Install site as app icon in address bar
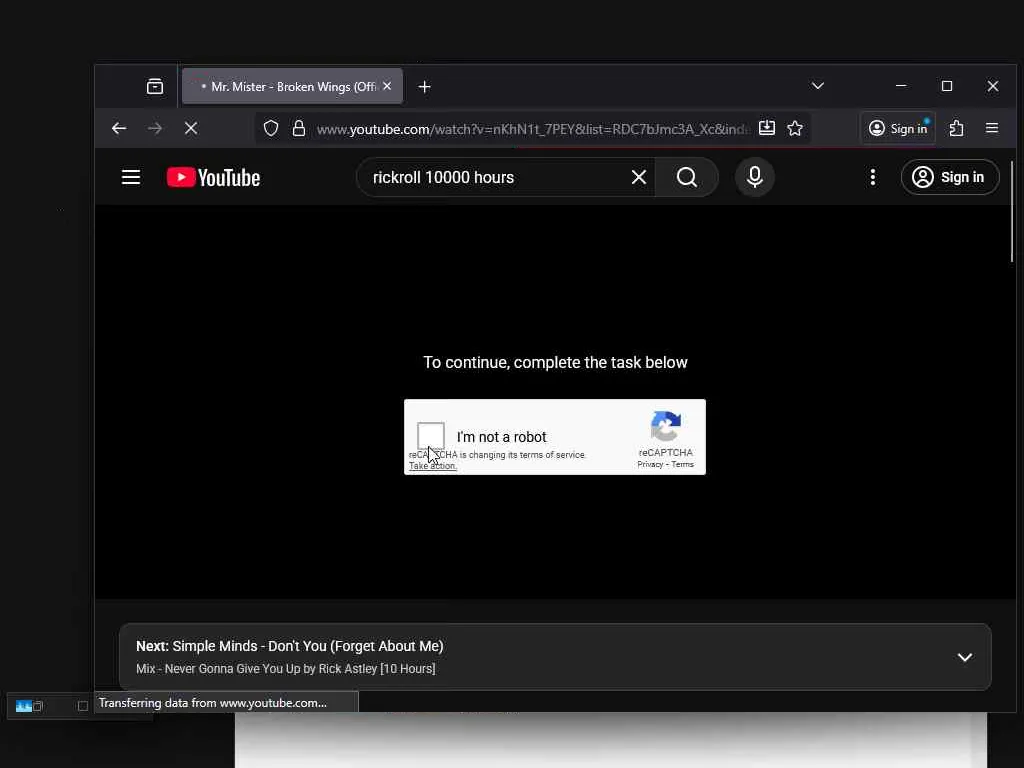This screenshot has height=768, width=1024. [767, 128]
